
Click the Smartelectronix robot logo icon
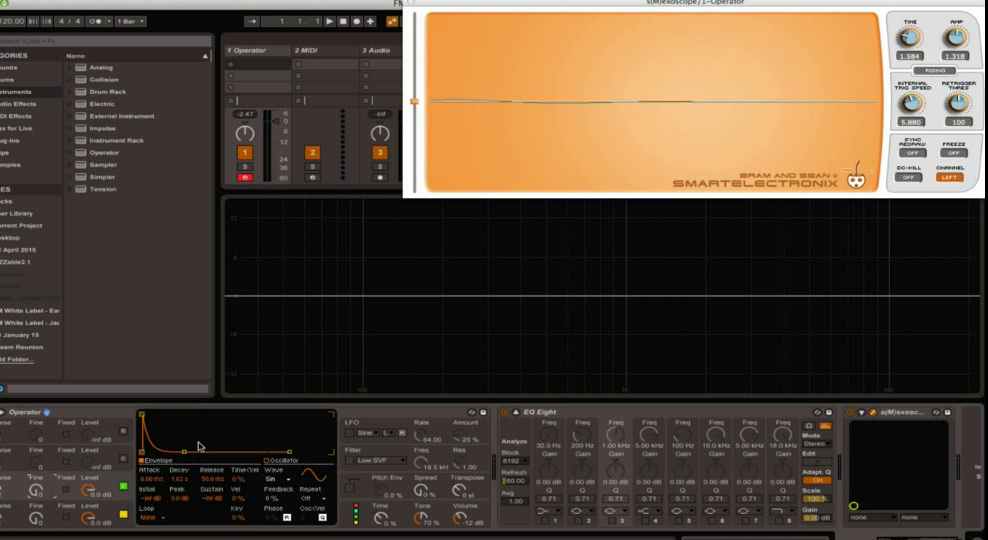[856, 178]
